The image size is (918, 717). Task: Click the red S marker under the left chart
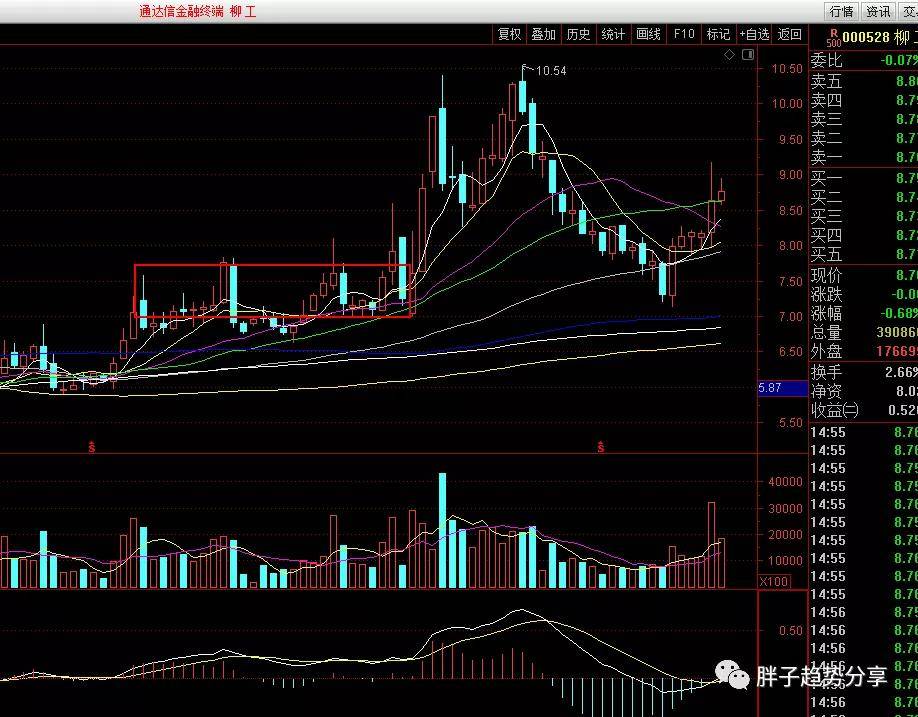(91, 447)
